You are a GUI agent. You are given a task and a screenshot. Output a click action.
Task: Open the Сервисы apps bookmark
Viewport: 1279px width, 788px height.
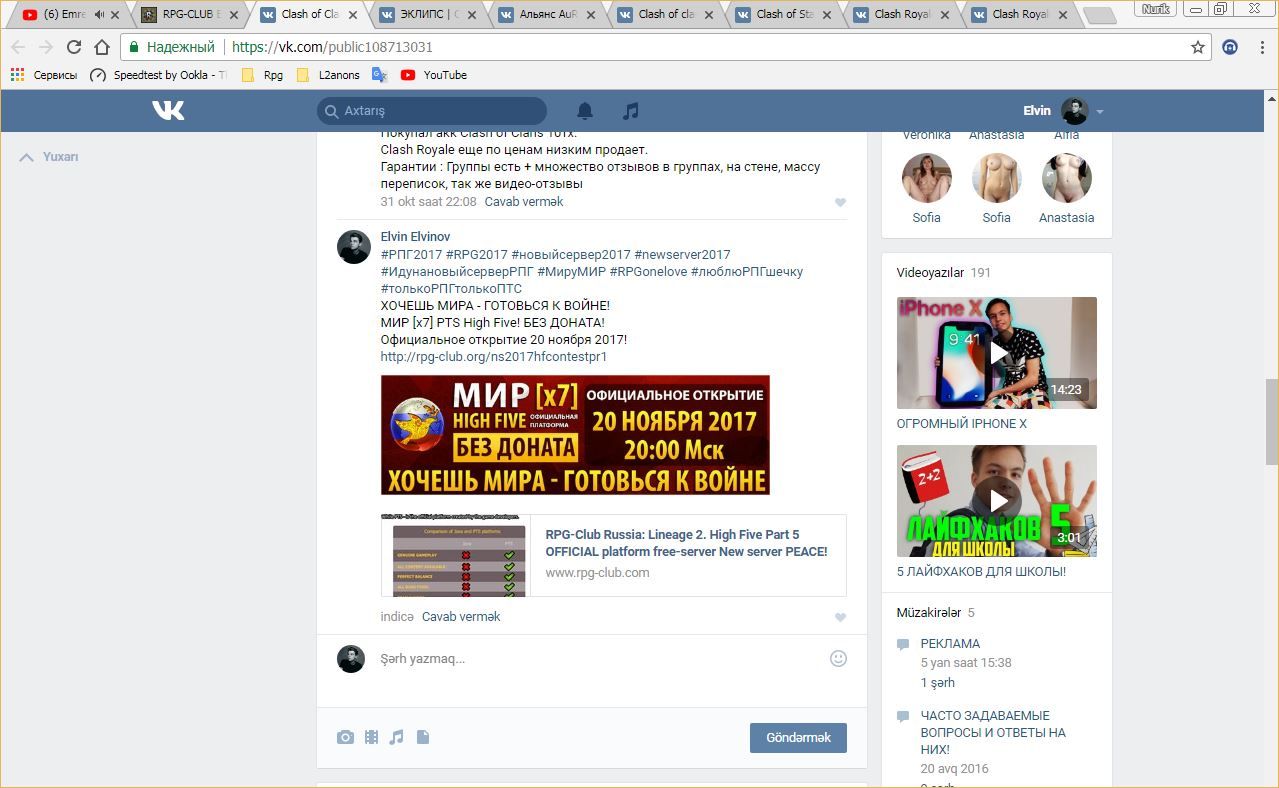pyautogui.click(x=44, y=75)
